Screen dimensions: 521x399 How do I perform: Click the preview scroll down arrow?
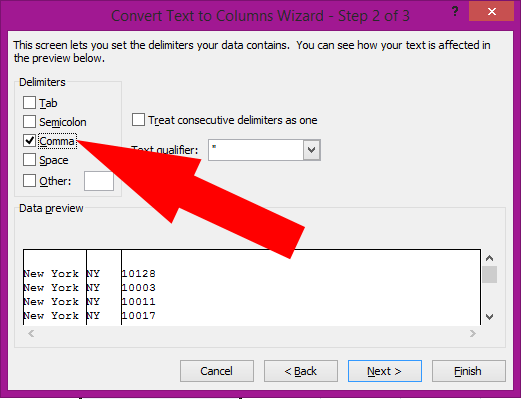click(x=490, y=317)
